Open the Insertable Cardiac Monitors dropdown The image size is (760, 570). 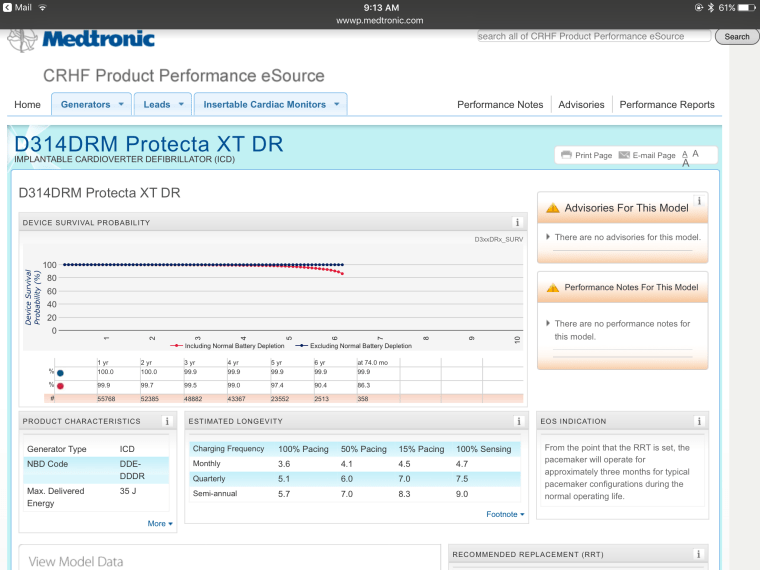[270, 104]
